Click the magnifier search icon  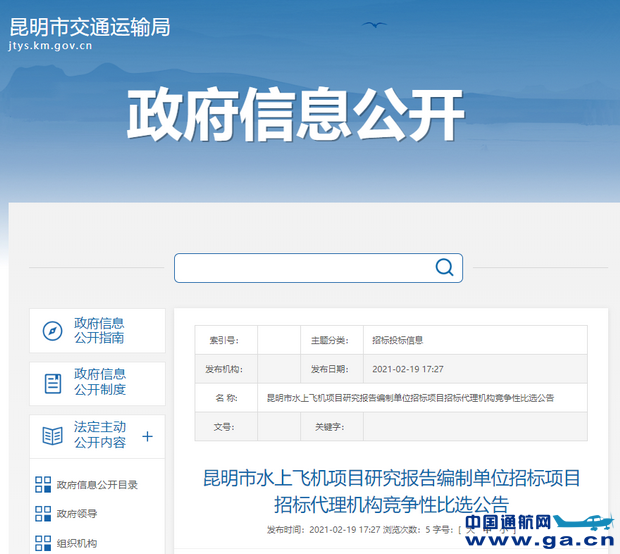[444, 267]
